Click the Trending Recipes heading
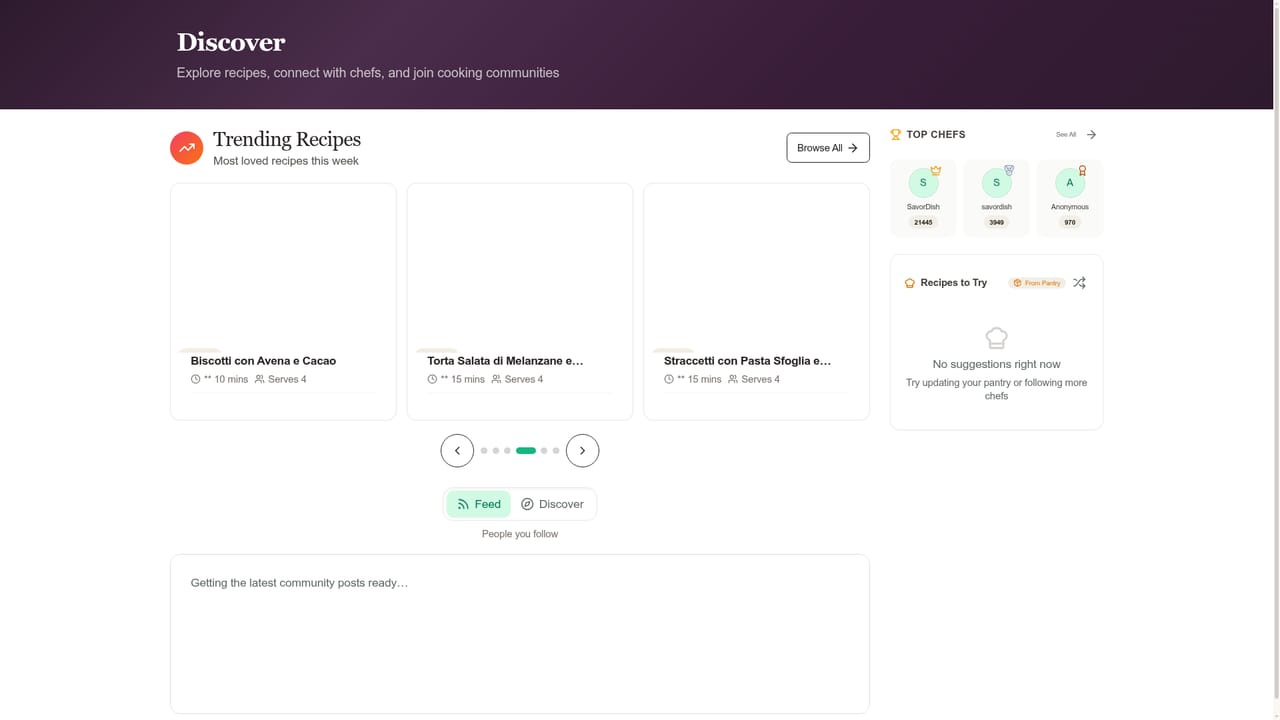Viewport: 1280px width, 720px height. [x=287, y=139]
